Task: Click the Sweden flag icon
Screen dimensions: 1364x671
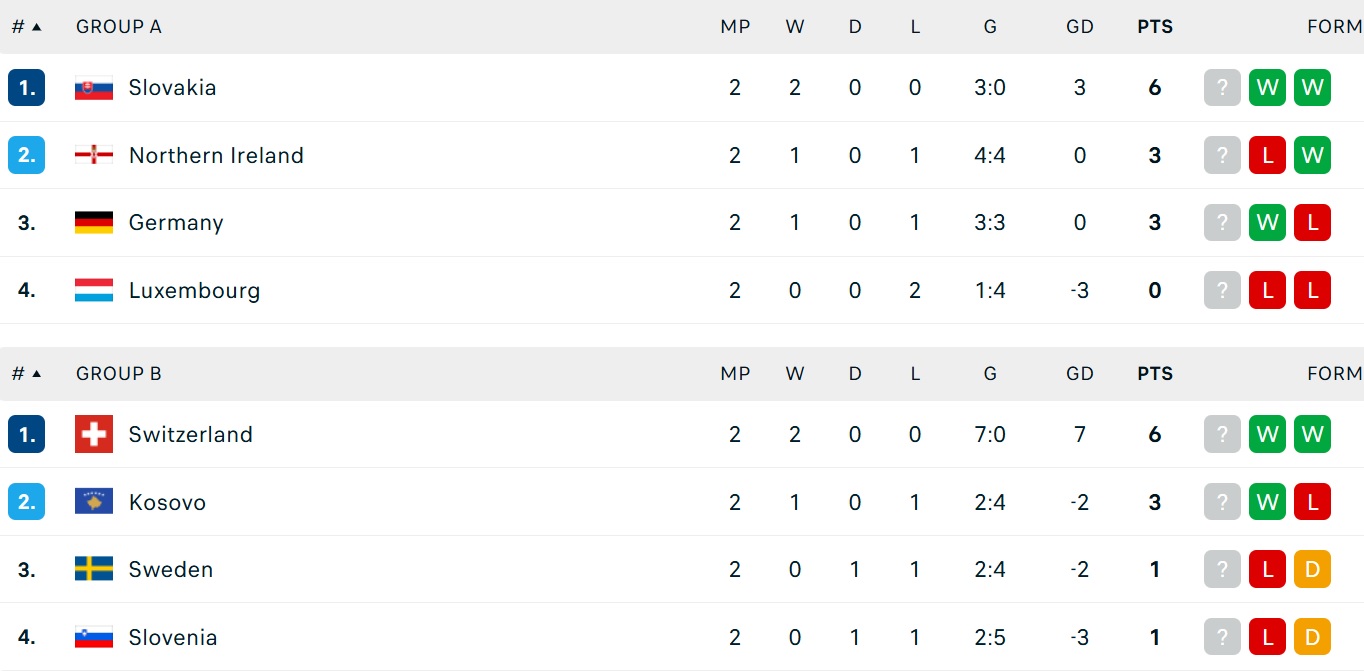Action: pyautogui.click(x=94, y=569)
